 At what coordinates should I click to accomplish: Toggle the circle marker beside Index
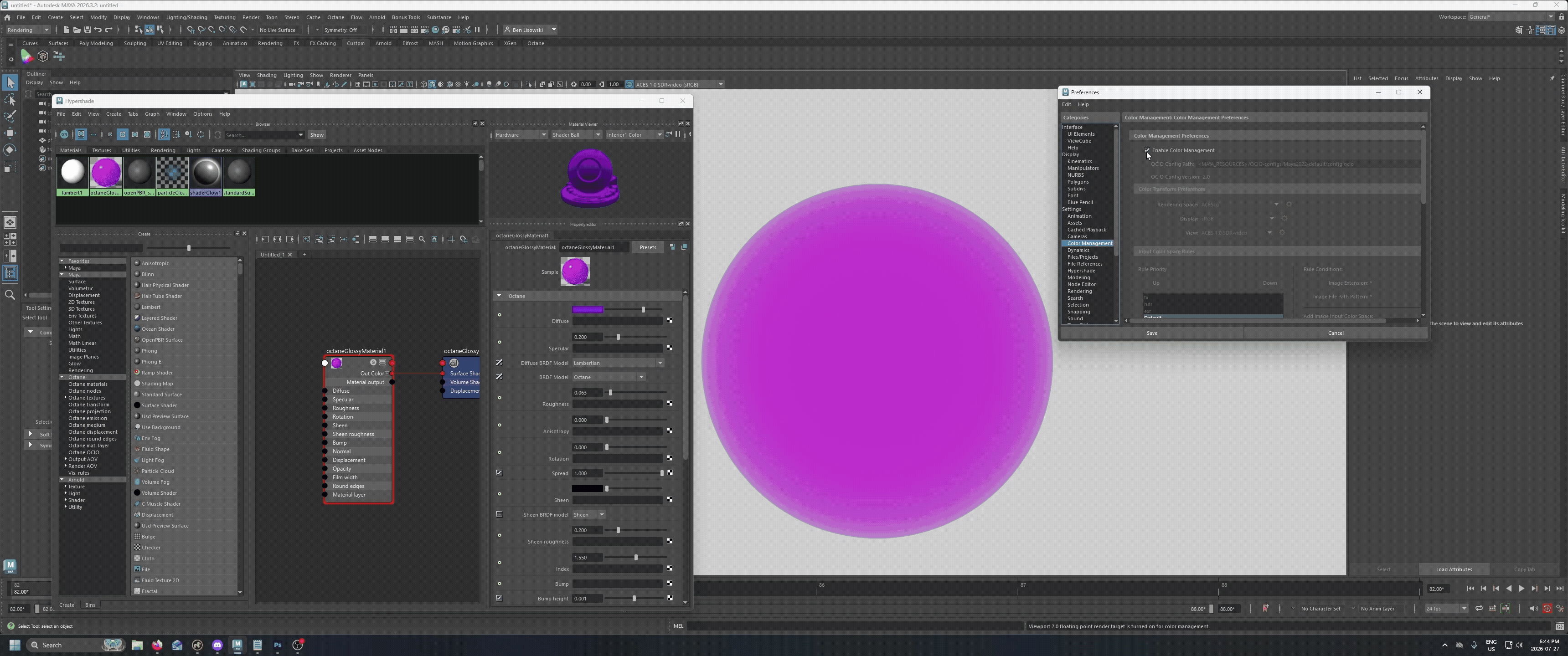[x=500, y=563]
